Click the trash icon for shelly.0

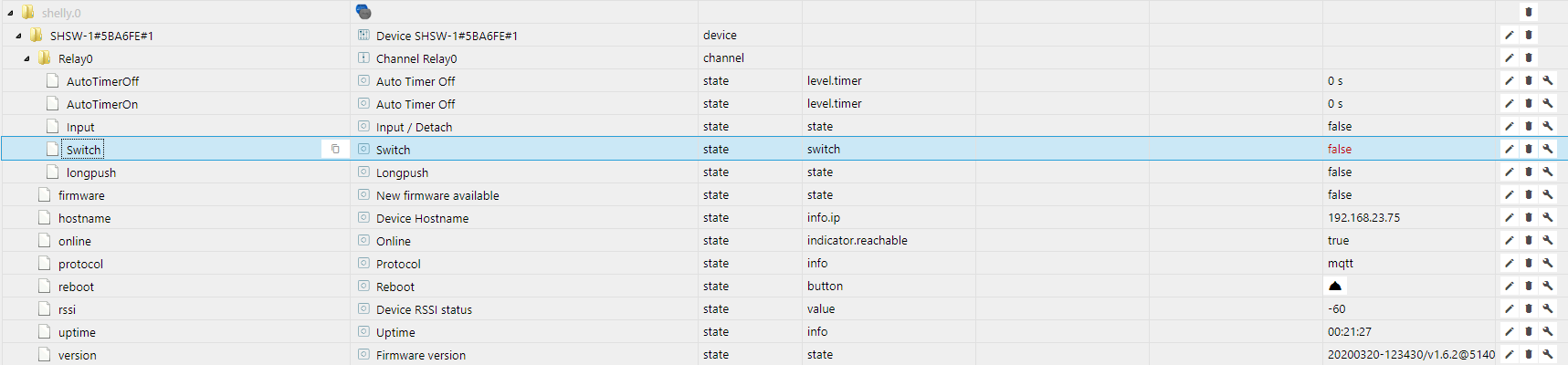(1529, 12)
